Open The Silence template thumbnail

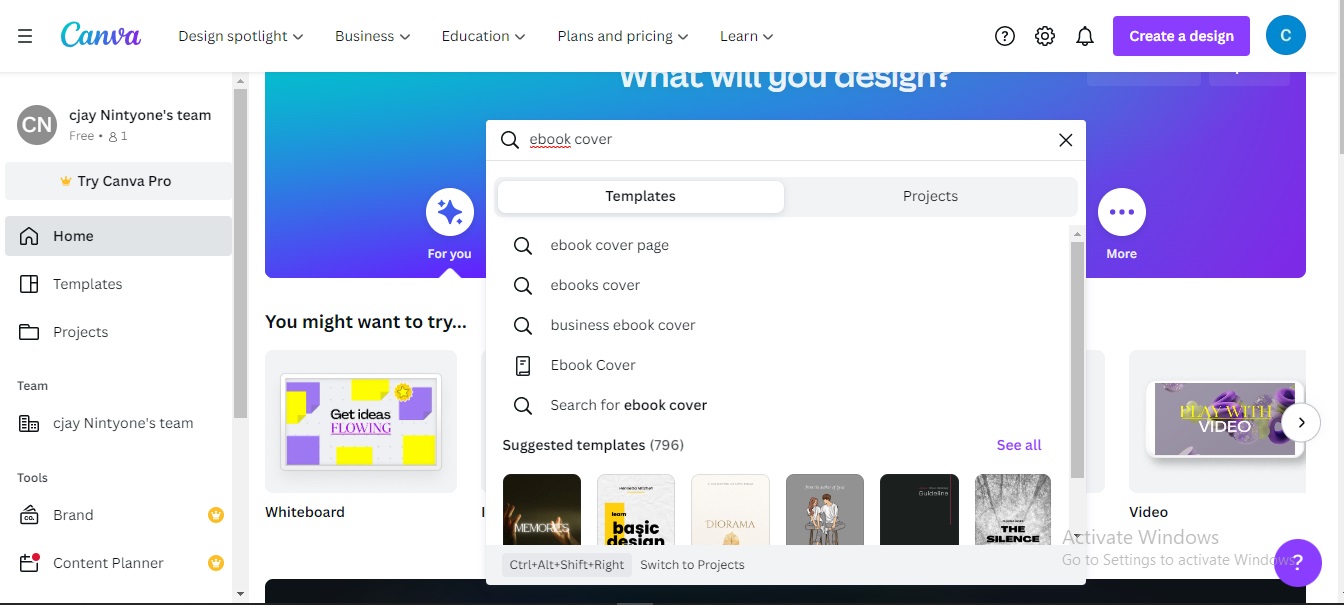click(1013, 510)
